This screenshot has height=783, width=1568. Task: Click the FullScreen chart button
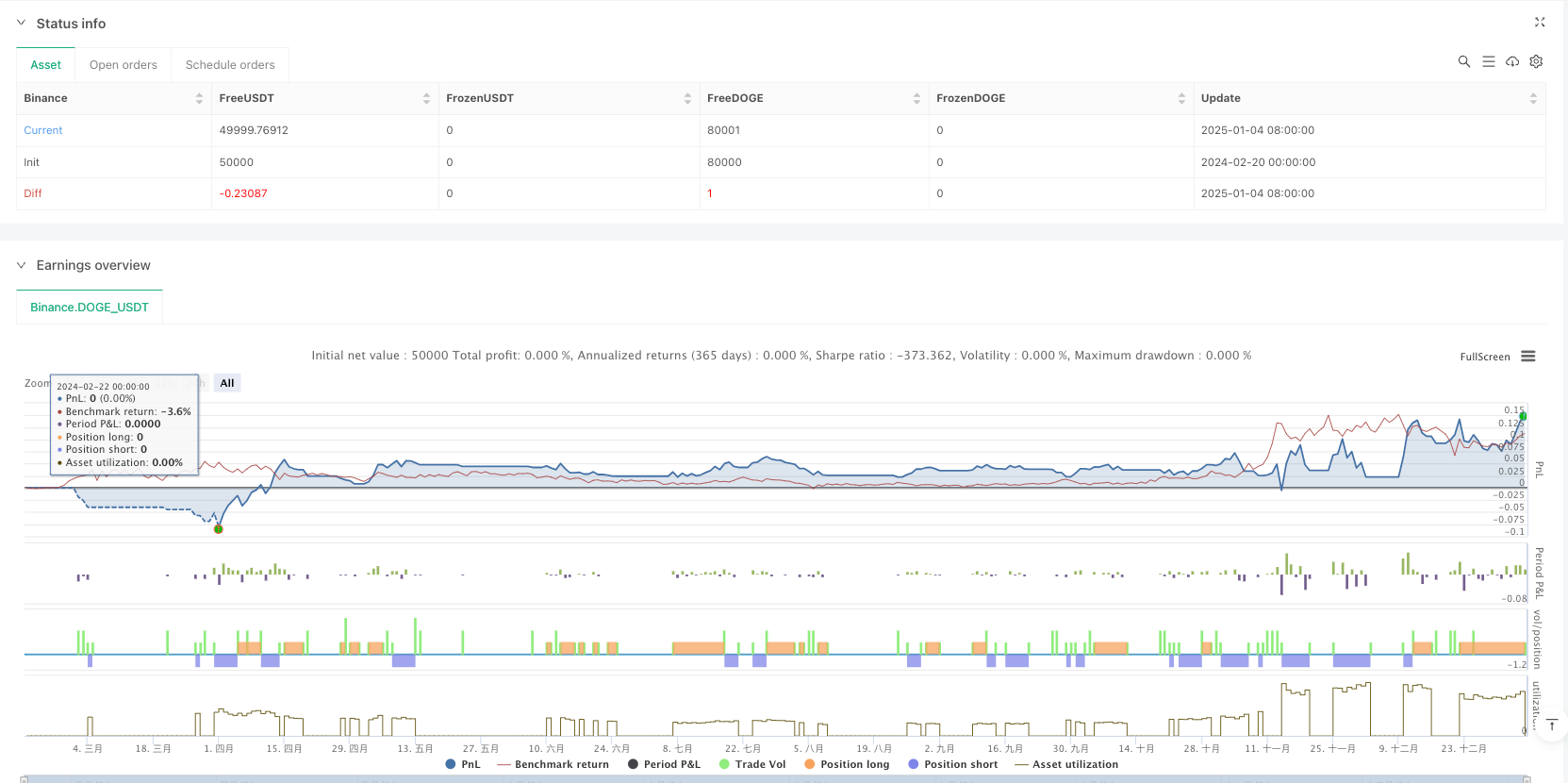(x=1484, y=357)
